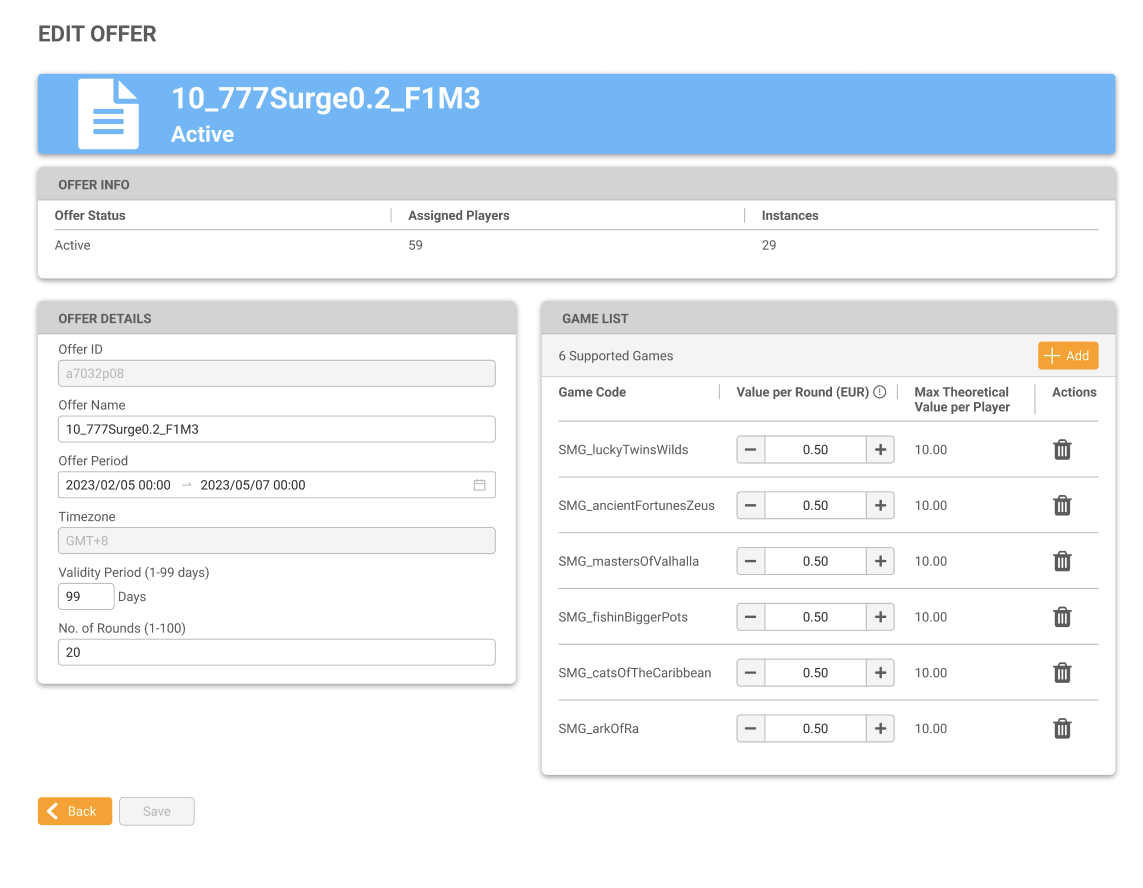The width and height of the screenshot is (1143, 888).
Task: Delete SMG_fishinBiggerPots from game list
Action: (x=1062, y=617)
